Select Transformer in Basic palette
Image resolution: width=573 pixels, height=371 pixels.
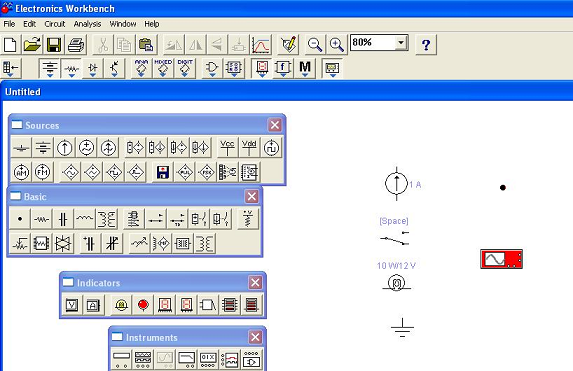coord(106,219)
